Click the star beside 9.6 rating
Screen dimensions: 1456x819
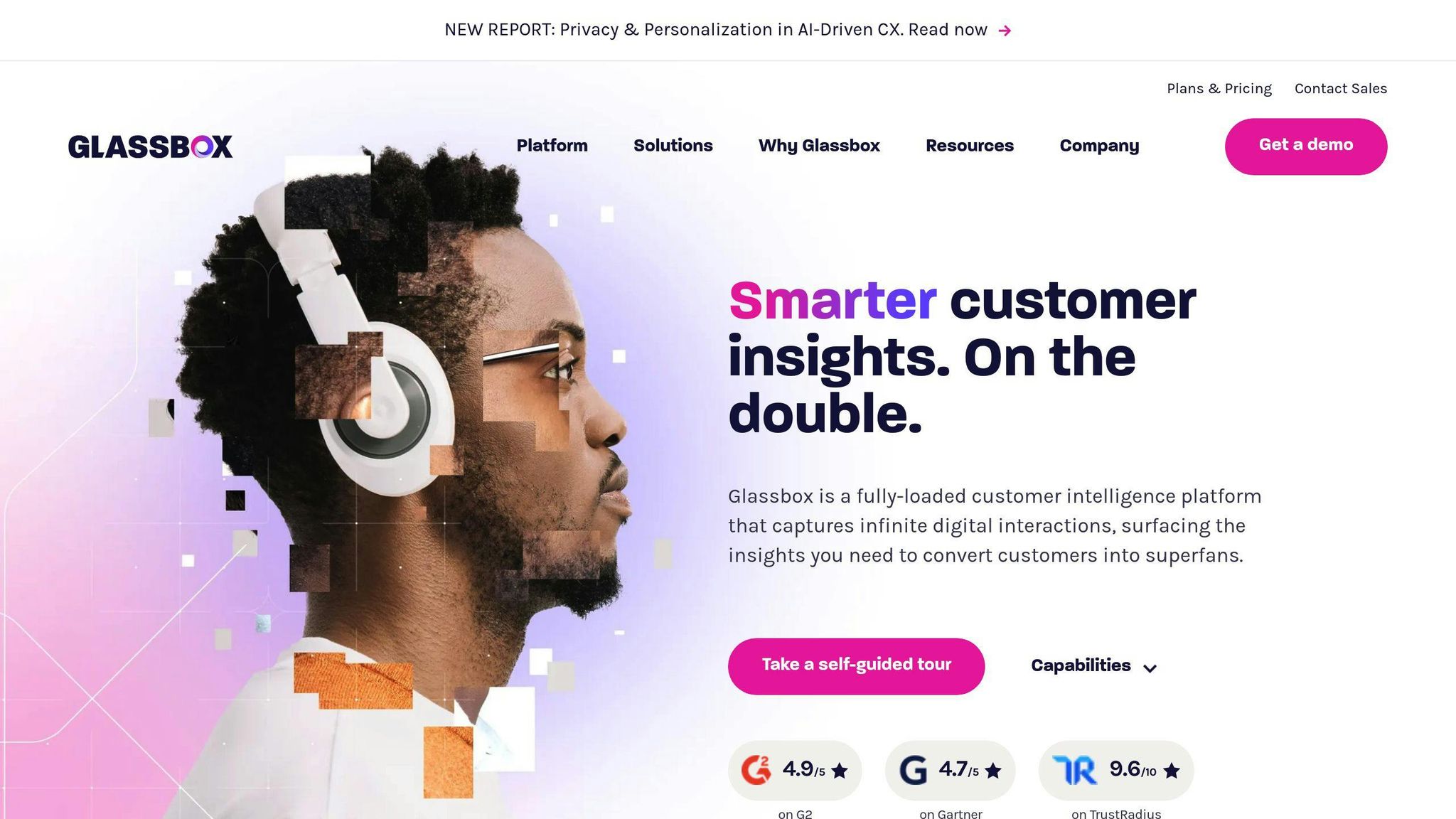click(1172, 771)
